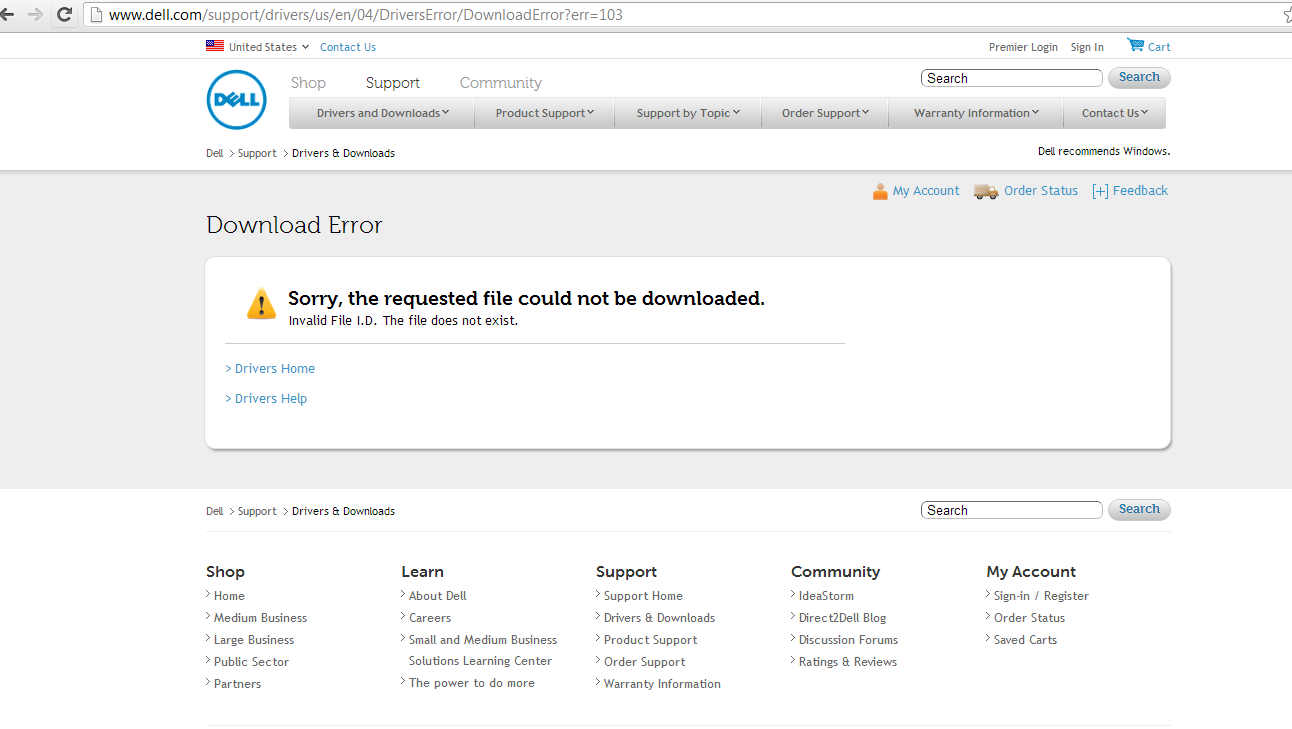
Task: Expand Warranty Information dropdown
Action: coord(976,113)
